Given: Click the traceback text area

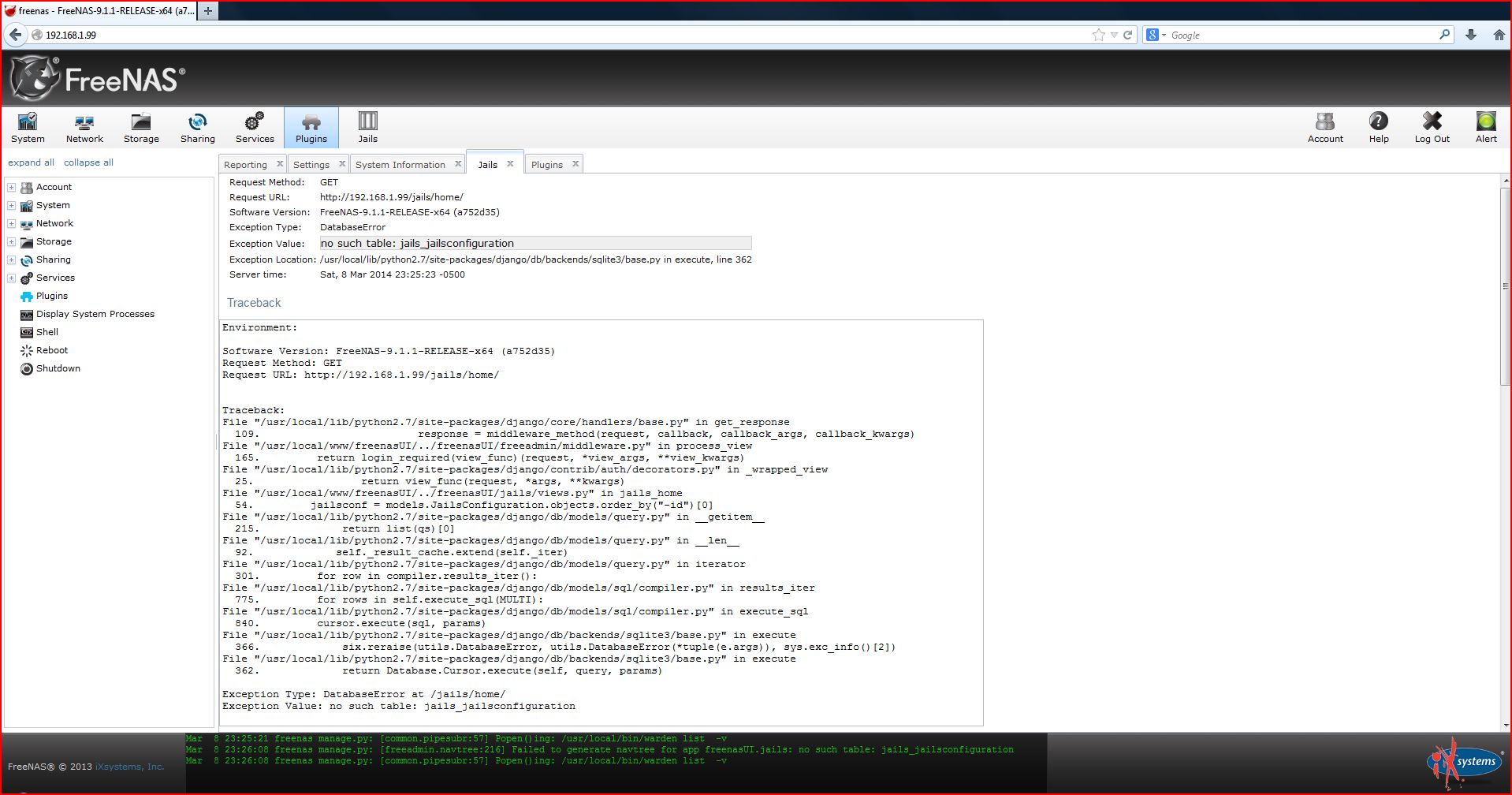Looking at the screenshot, I should pos(601,522).
